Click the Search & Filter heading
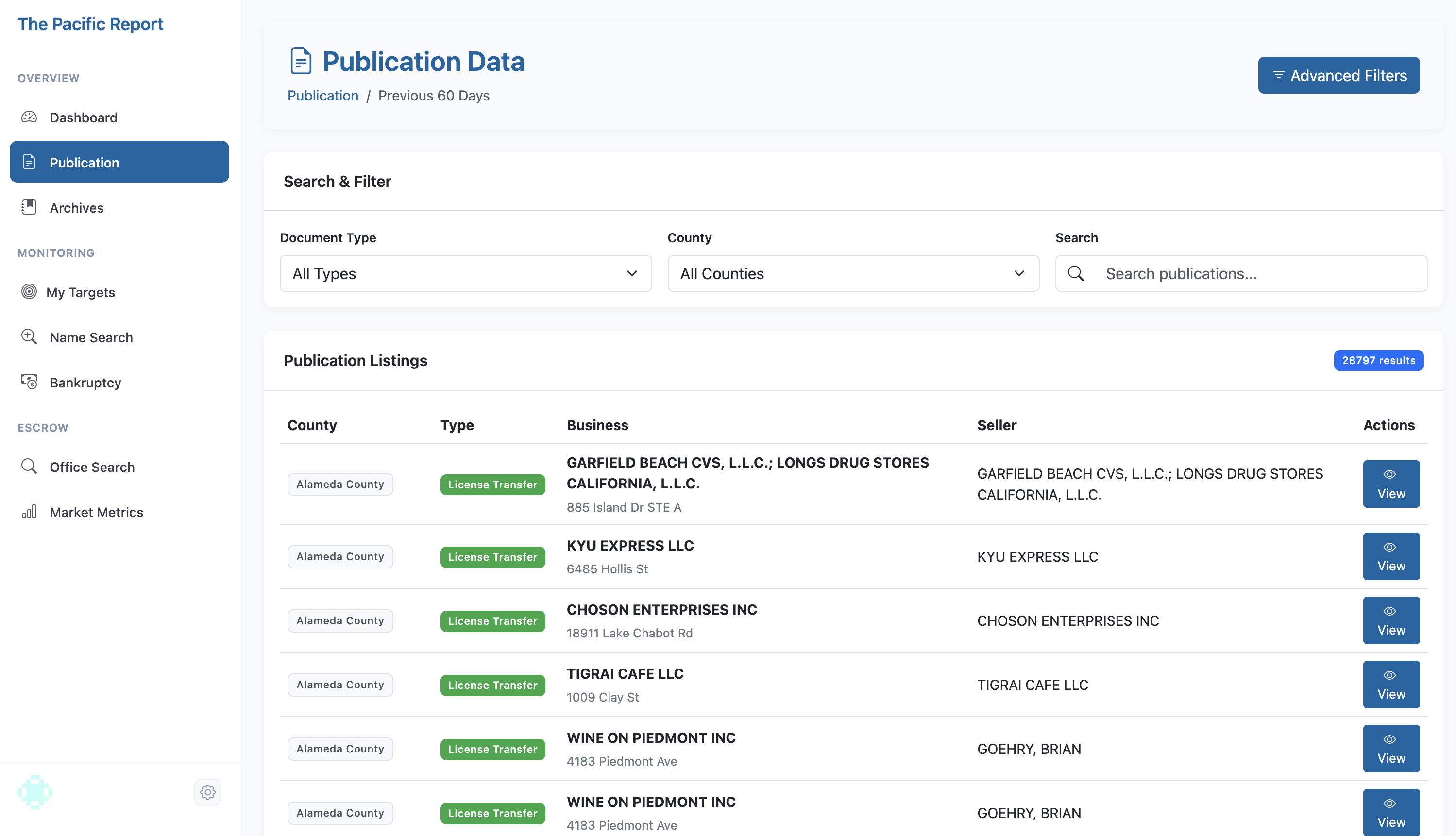Screen dimensions: 1456x836 point(337,182)
